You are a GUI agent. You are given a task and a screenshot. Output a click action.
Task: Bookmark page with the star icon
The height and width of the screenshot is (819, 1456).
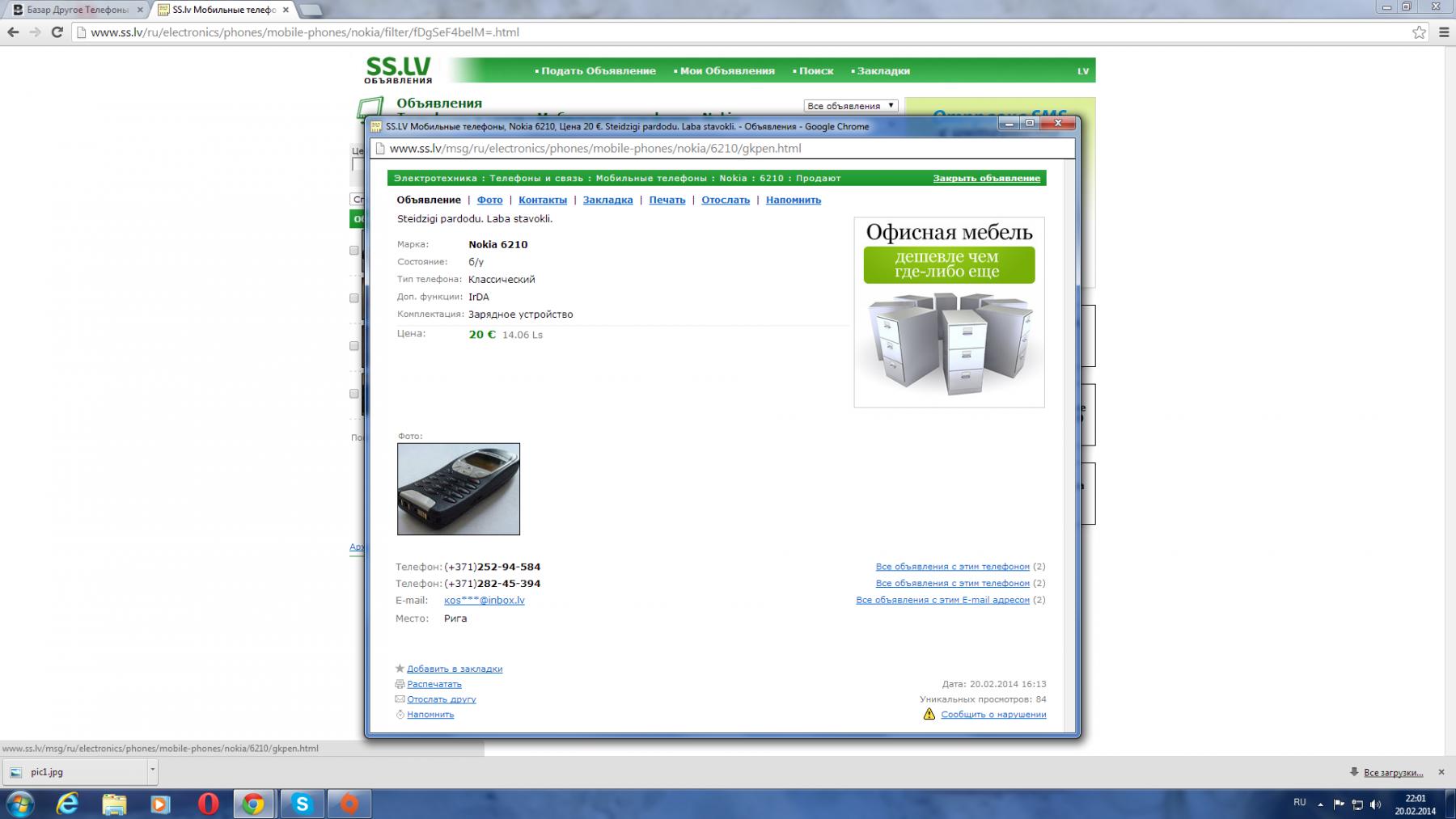point(1419,32)
